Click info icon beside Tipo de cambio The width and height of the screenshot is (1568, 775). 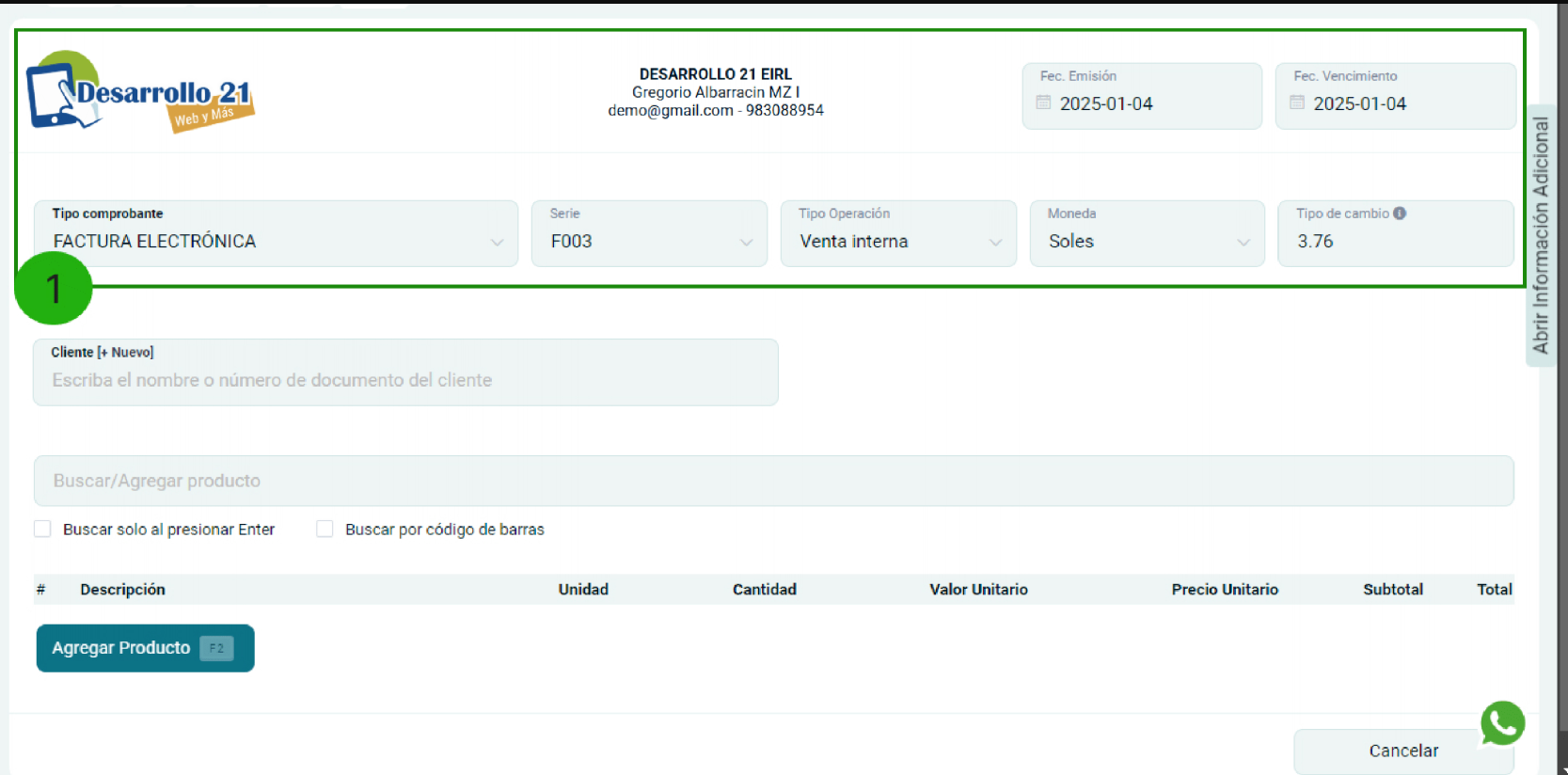[x=1400, y=214]
